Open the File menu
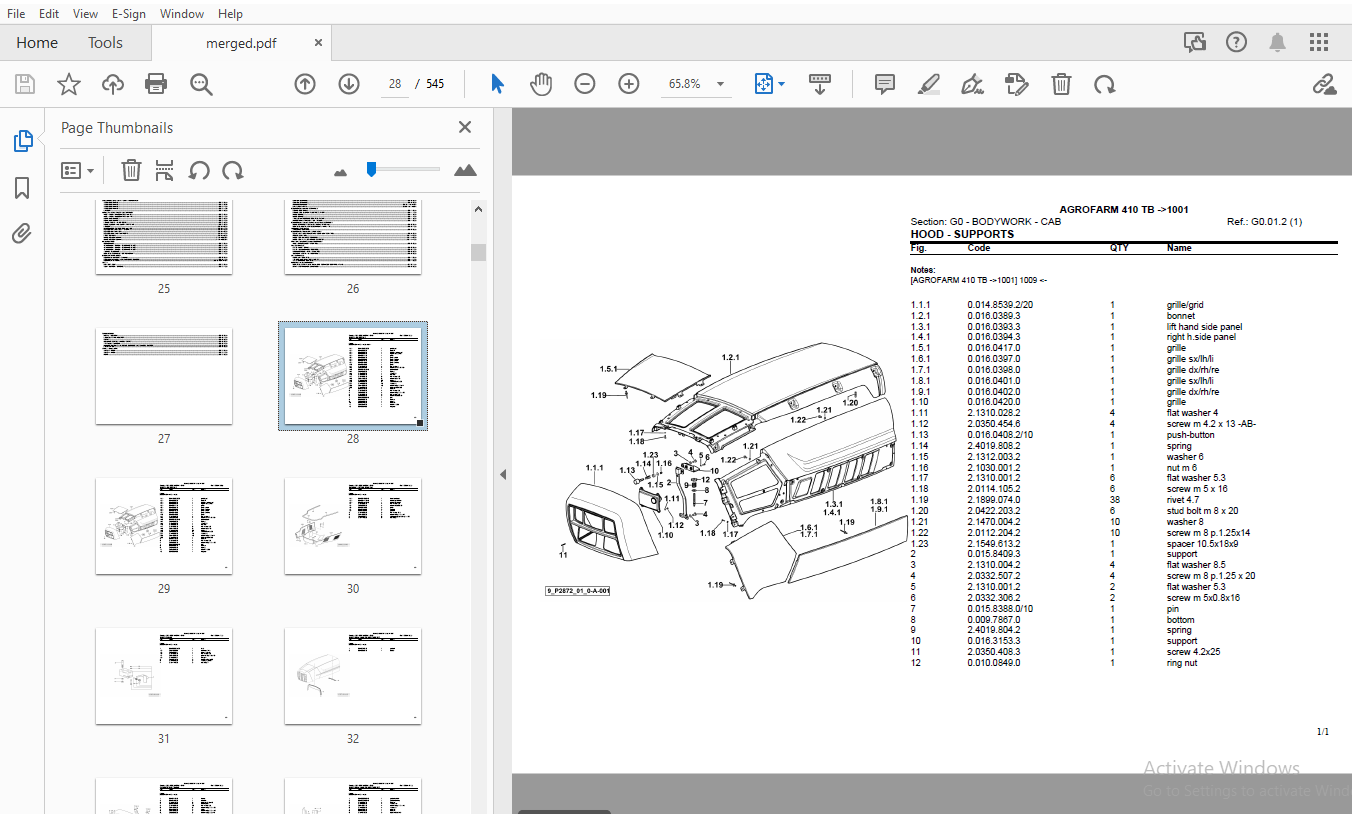1352x814 pixels. coord(16,14)
